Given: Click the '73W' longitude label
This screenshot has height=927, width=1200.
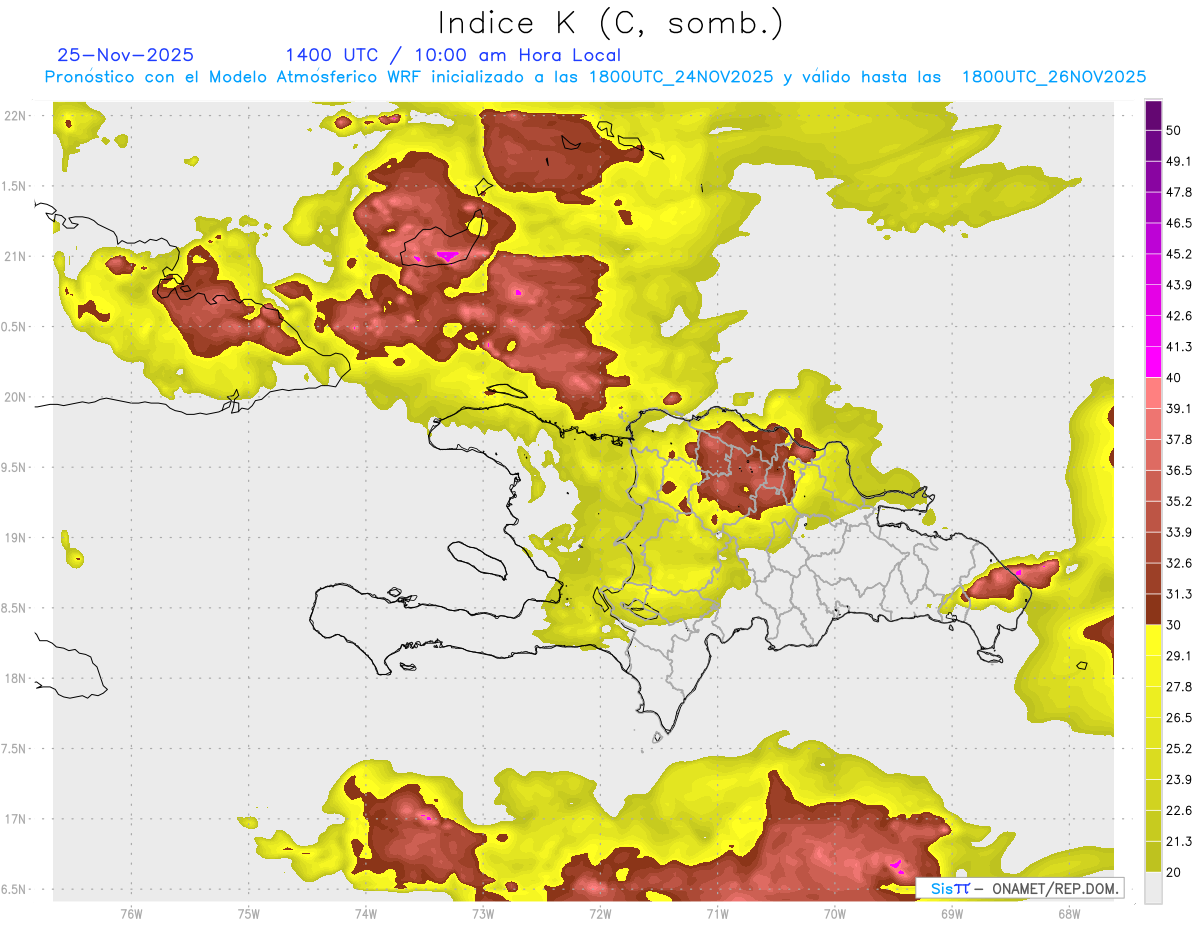Looking at the screenshot, I should (x=483, y=913).
